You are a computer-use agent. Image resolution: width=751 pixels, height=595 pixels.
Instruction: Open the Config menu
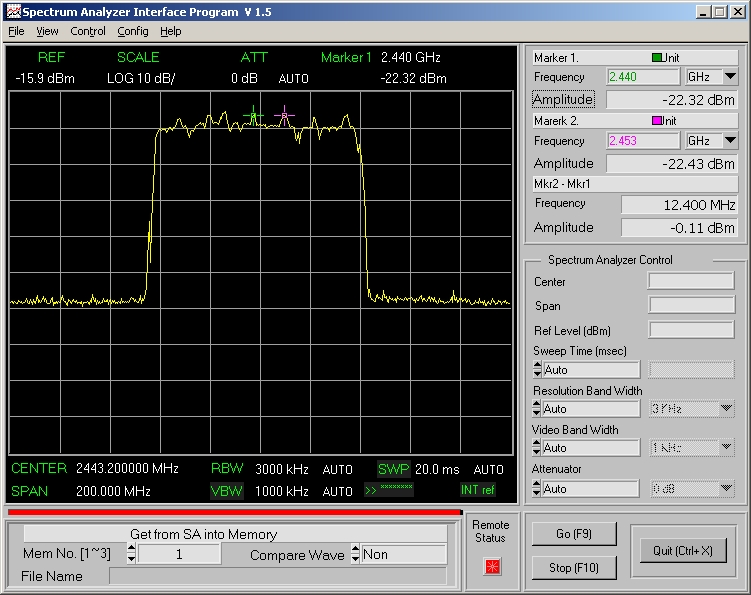click(133, 31)
